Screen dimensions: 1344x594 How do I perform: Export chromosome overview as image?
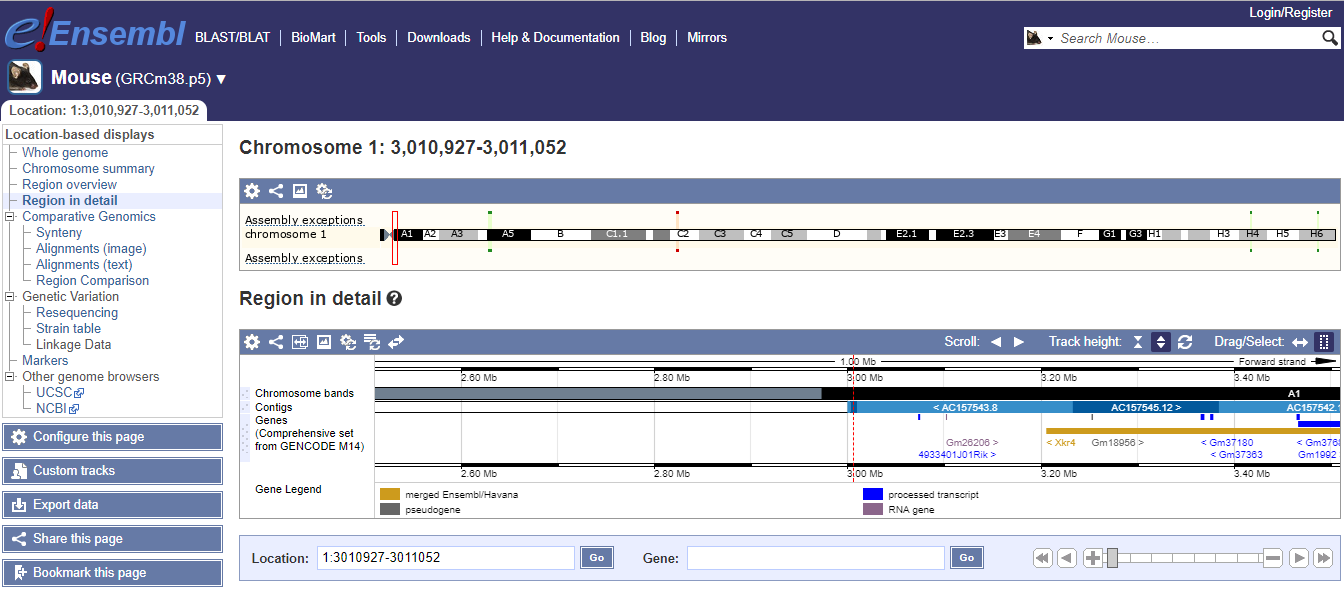[300, 191]
